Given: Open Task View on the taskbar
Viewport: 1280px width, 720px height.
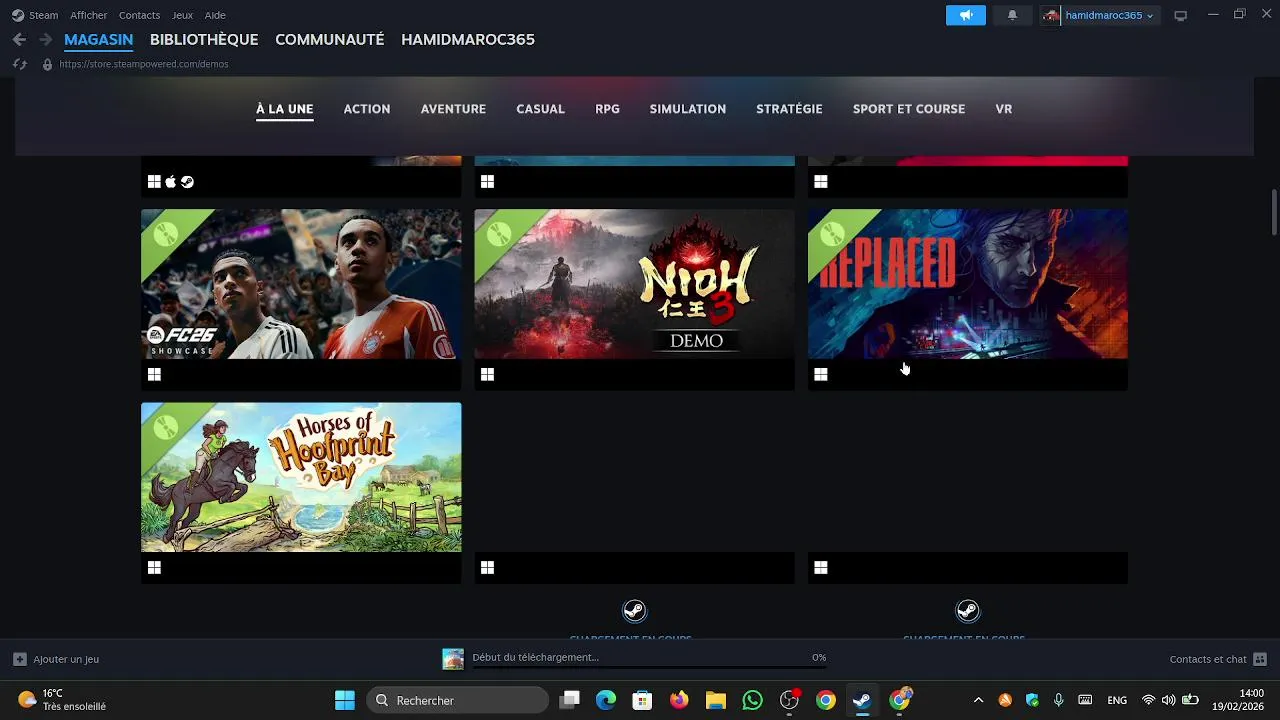Looking at the screenshot, I should (x=570, y=700).
